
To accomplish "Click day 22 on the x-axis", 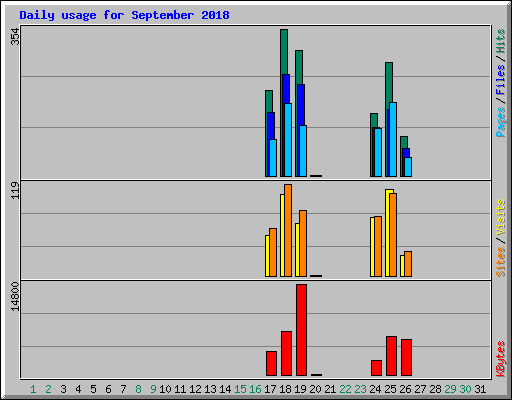I will click(345, 389).
